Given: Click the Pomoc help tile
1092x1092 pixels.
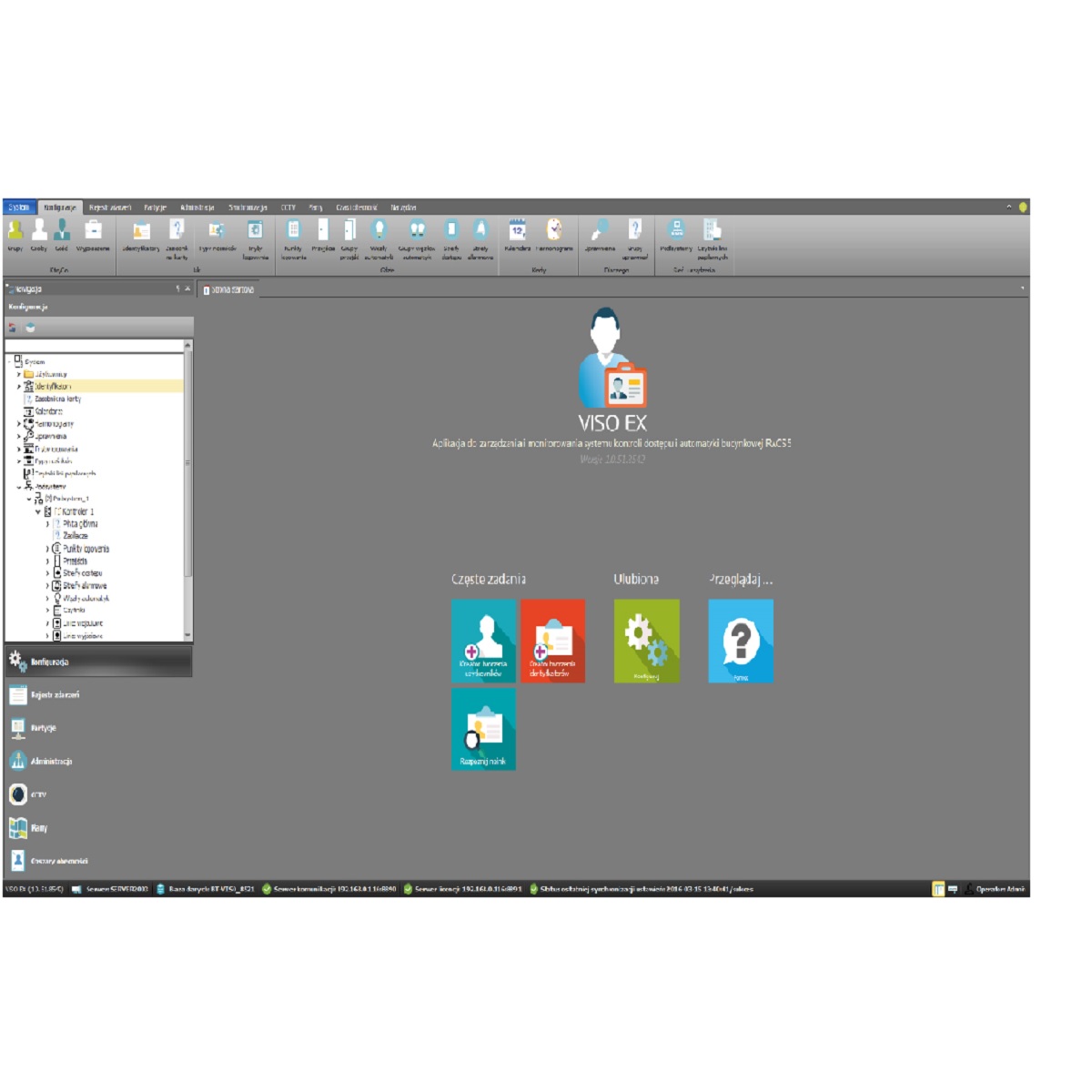Looking at the screenshot, I should point(741,641).
